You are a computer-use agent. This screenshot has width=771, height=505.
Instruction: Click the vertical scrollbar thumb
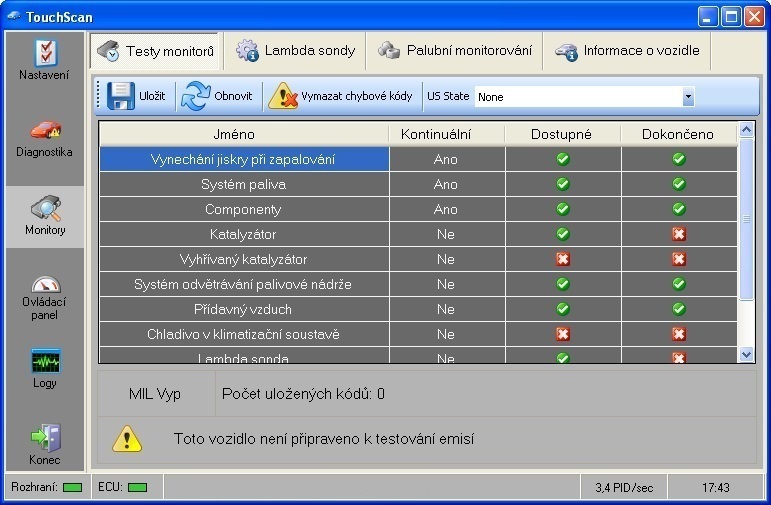tap(746, 219)
